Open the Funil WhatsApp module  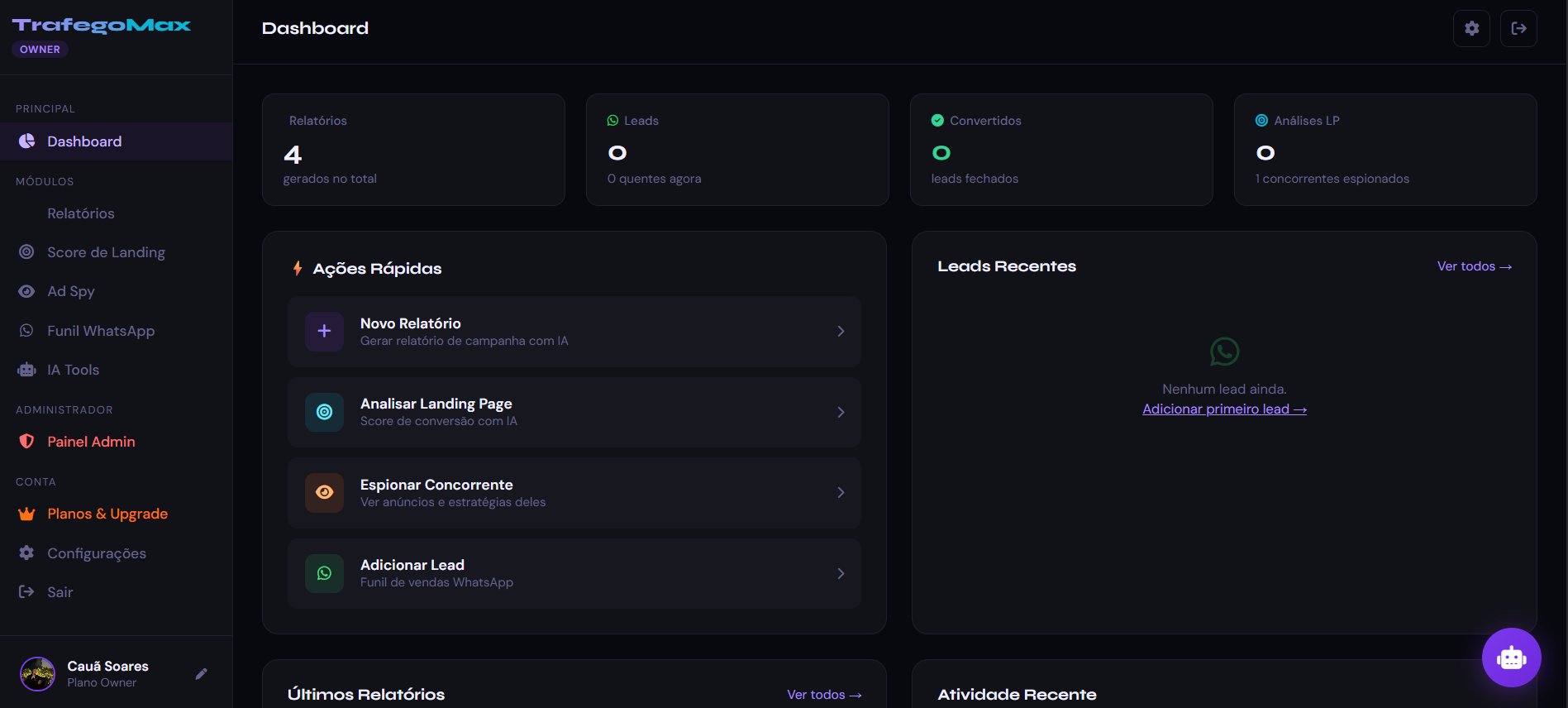pyautogui.click(x=116, y=331)
